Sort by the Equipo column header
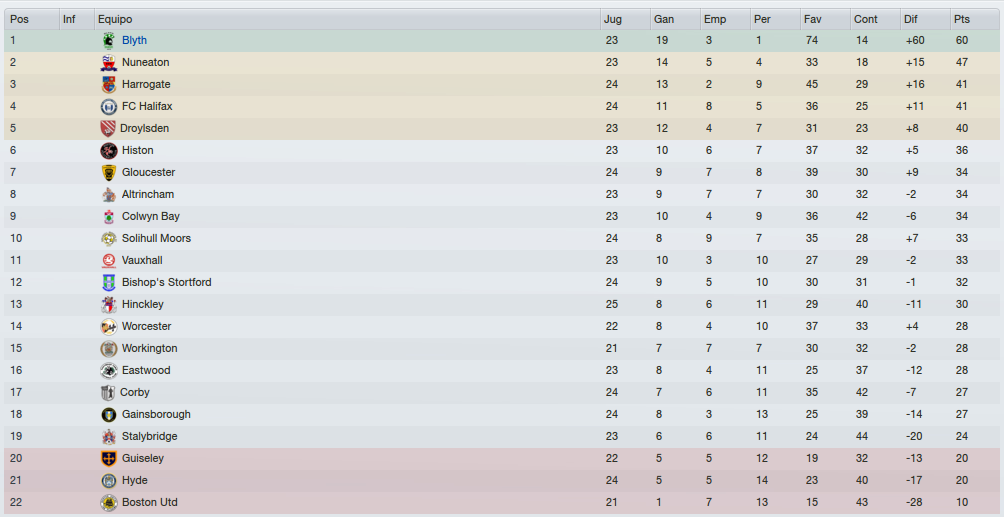This screenshot has width=1004, height=517. [x=347, y=19]
